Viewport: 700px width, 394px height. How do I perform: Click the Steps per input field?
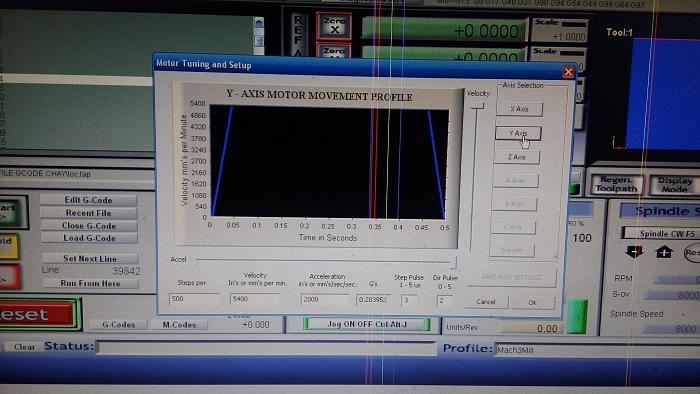[194, 299]
